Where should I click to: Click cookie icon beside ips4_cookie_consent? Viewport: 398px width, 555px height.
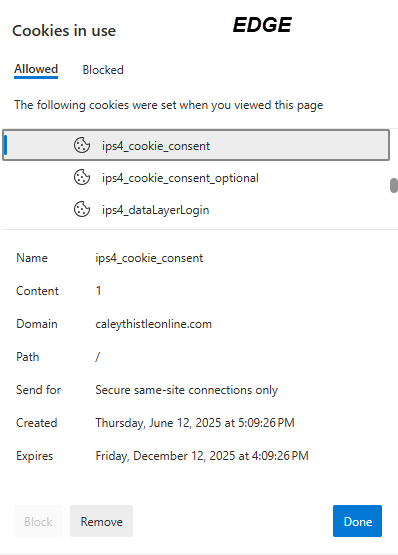click(x=82, y=145)
